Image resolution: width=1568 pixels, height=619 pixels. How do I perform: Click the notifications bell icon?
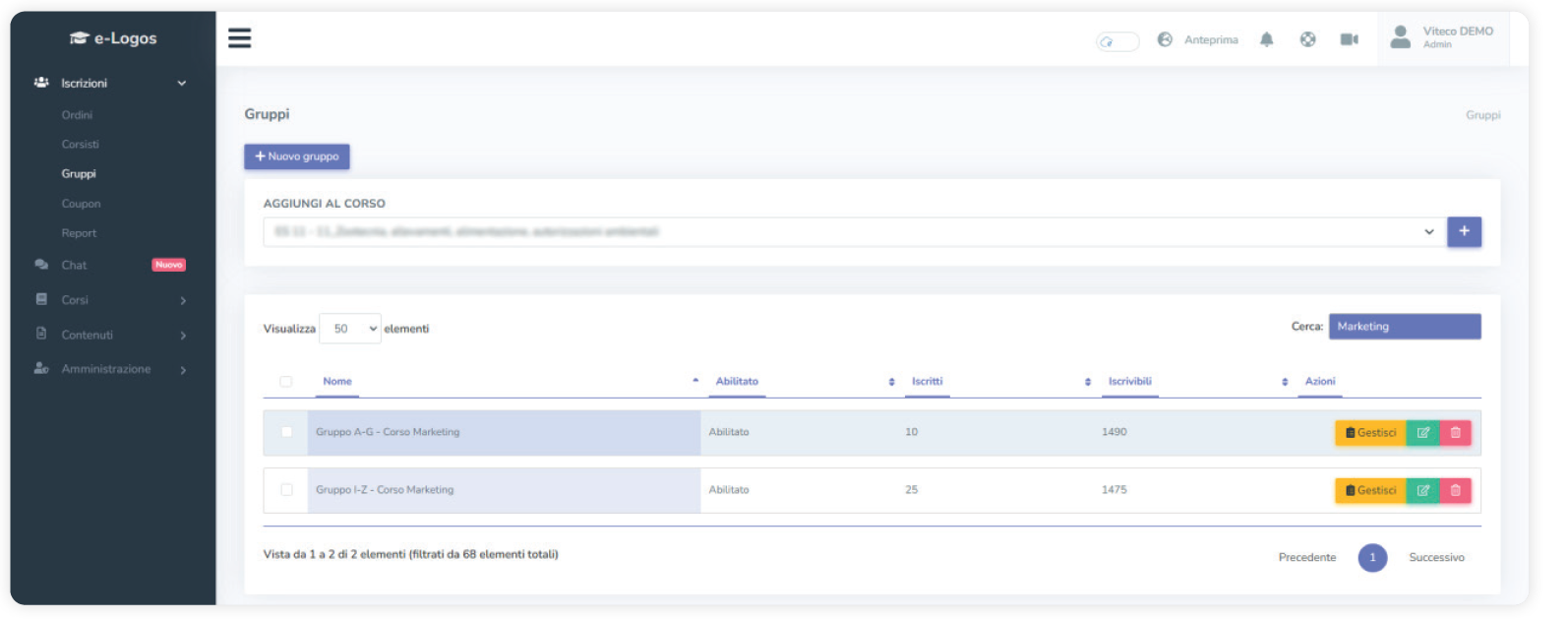pyautogui.click(x=1266, y=39)
